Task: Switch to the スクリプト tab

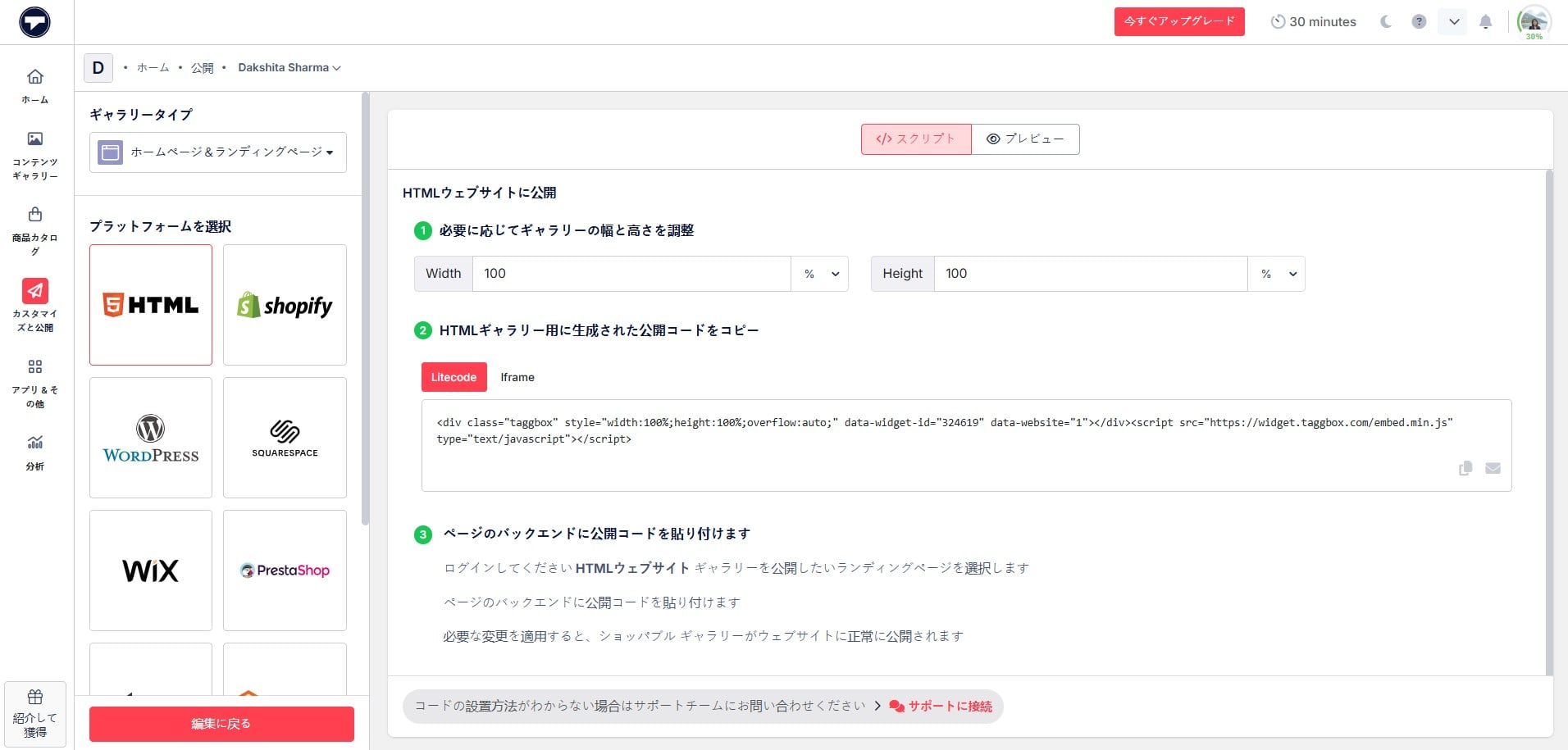Action: (x=916, y=139)
